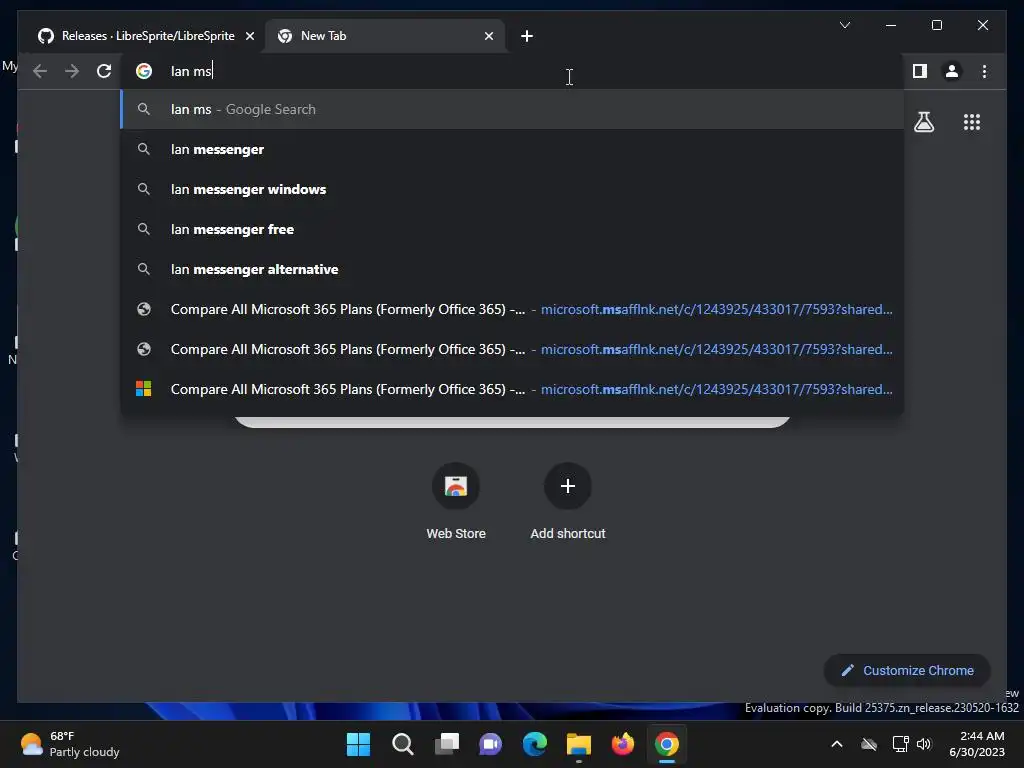1024x768 pixels.
Task: Open the Windows Start menu
Action: [x=358, y=744]
